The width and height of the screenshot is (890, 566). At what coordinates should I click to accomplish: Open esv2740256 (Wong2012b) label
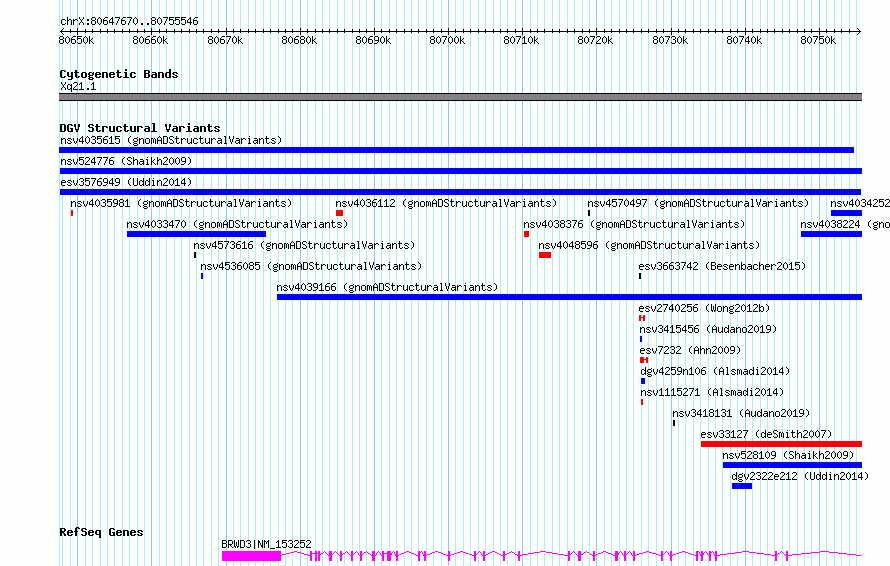click(x=704, y=308)
